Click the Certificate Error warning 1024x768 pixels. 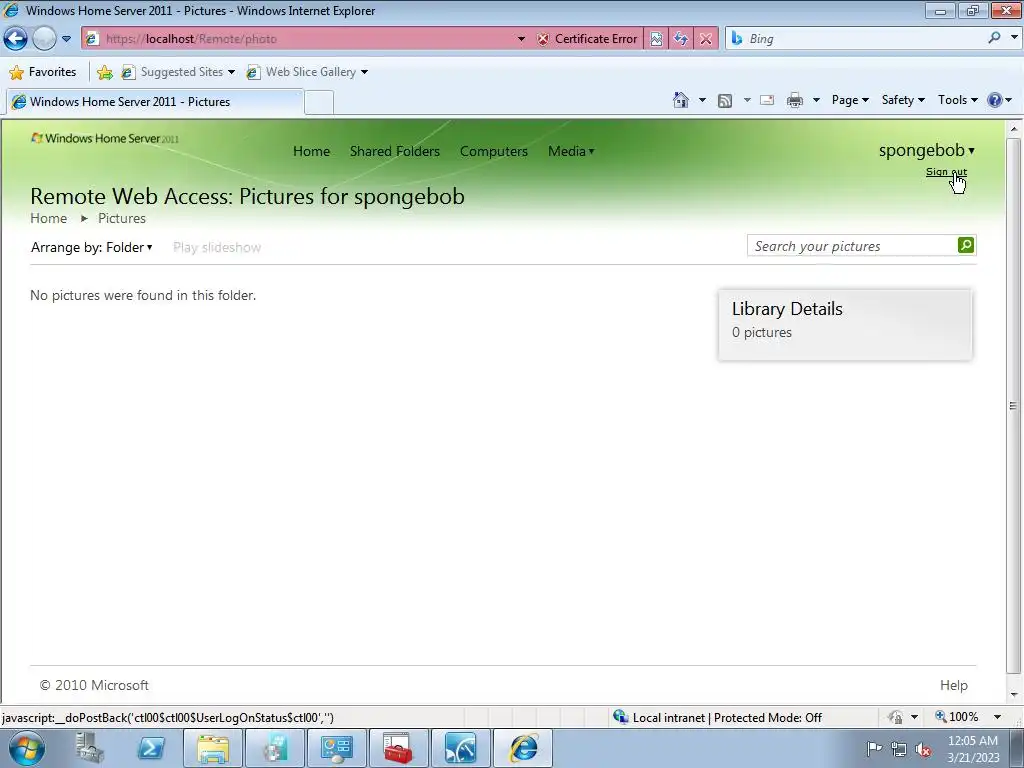(x=586, y=39)
